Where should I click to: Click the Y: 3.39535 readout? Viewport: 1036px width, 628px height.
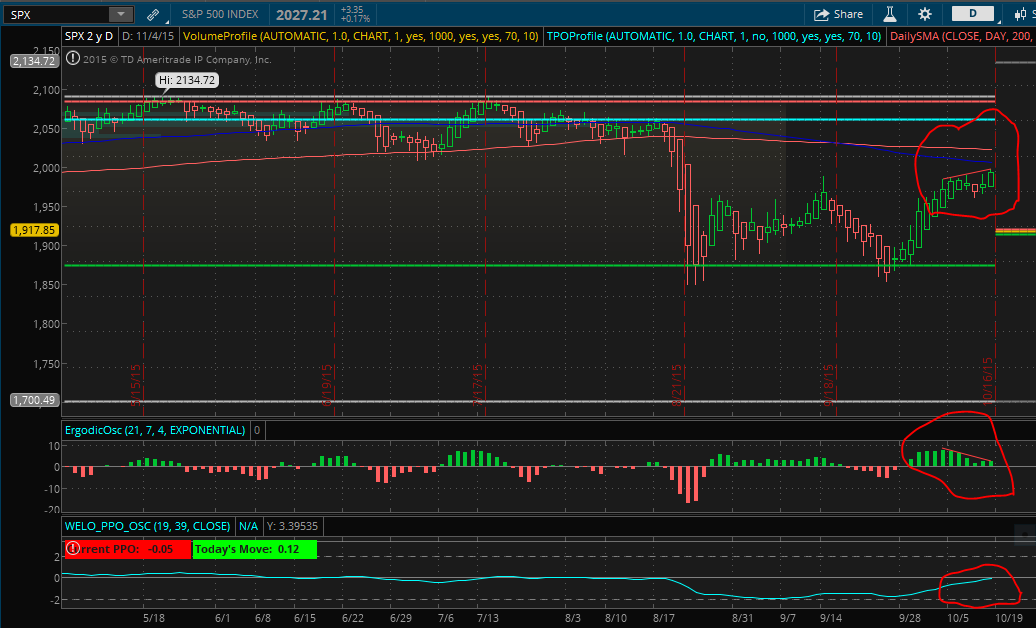tap(292, 526)
